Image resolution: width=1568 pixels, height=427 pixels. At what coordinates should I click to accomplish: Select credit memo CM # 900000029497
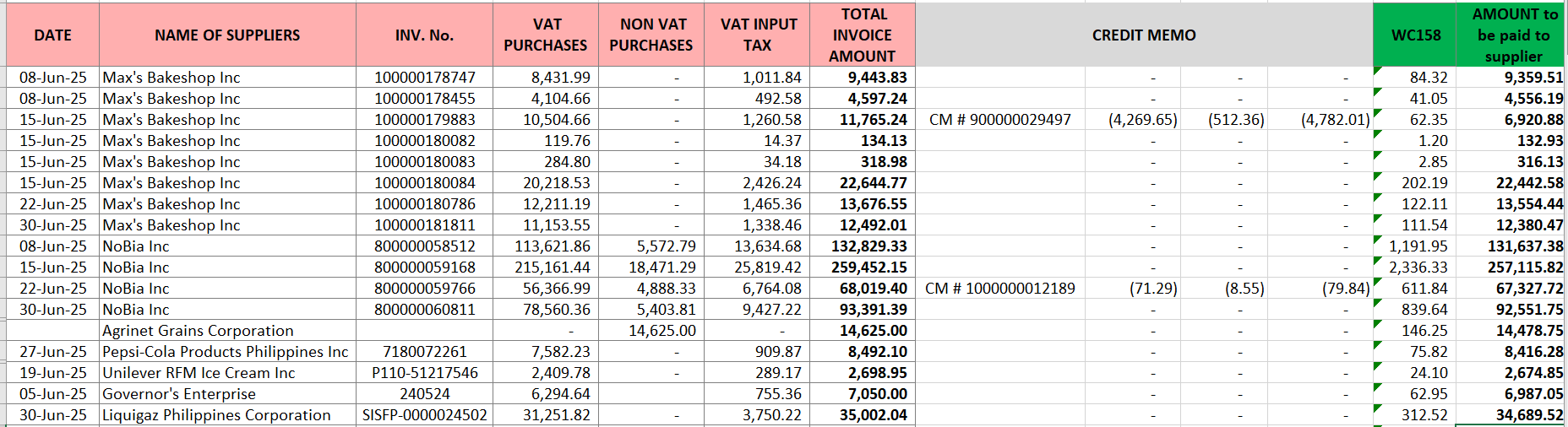pos(1000,120)
